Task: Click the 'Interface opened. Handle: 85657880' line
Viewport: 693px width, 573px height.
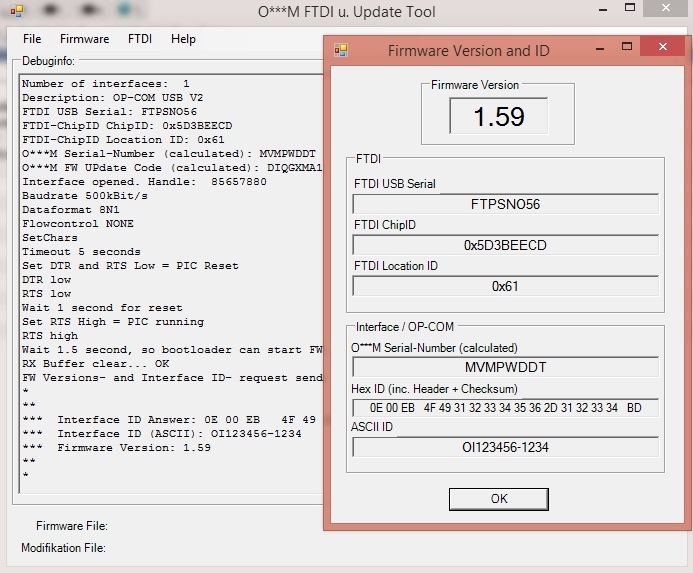Action: (145, 182)
